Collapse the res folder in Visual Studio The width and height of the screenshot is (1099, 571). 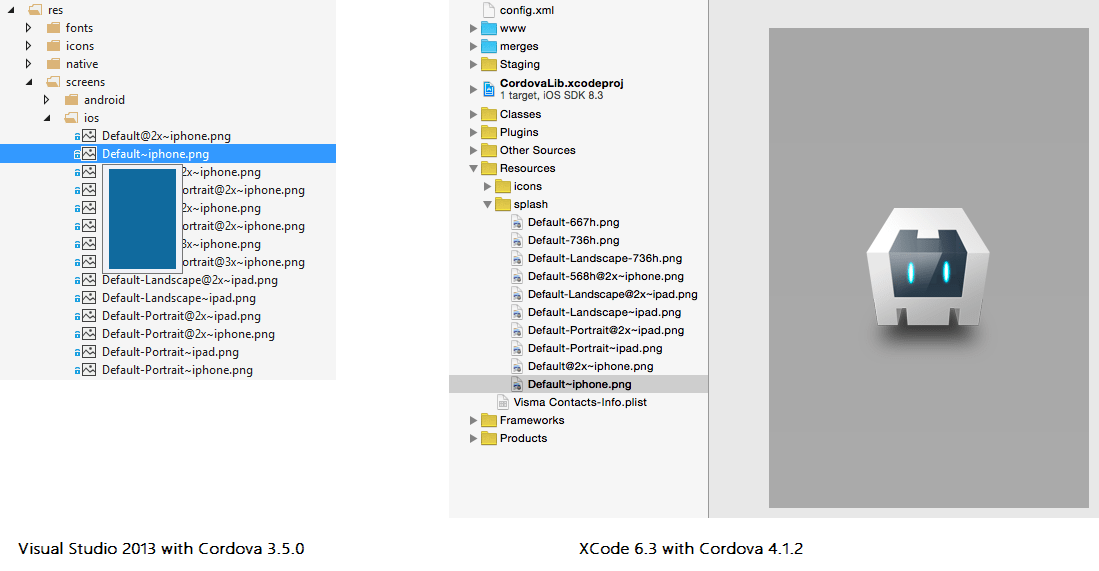(11, 10)
